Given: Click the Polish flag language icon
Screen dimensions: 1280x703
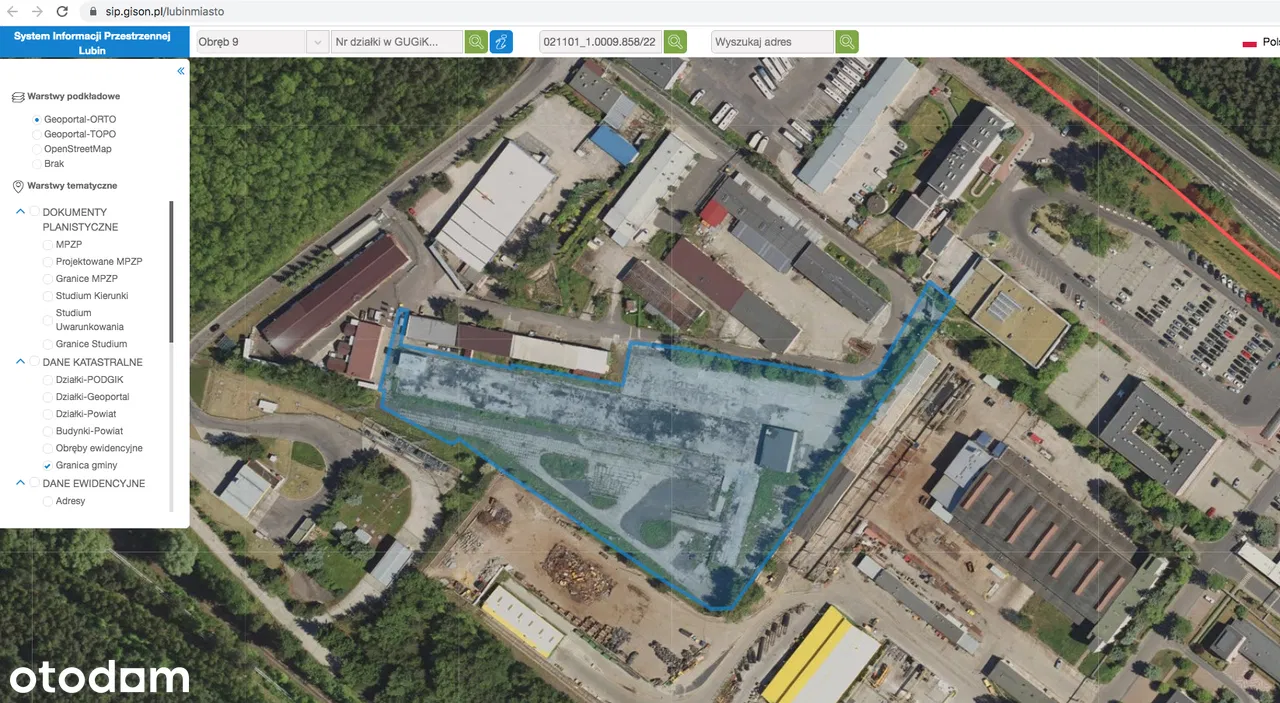Looking at the screenshot, I should coord(1249,43).
